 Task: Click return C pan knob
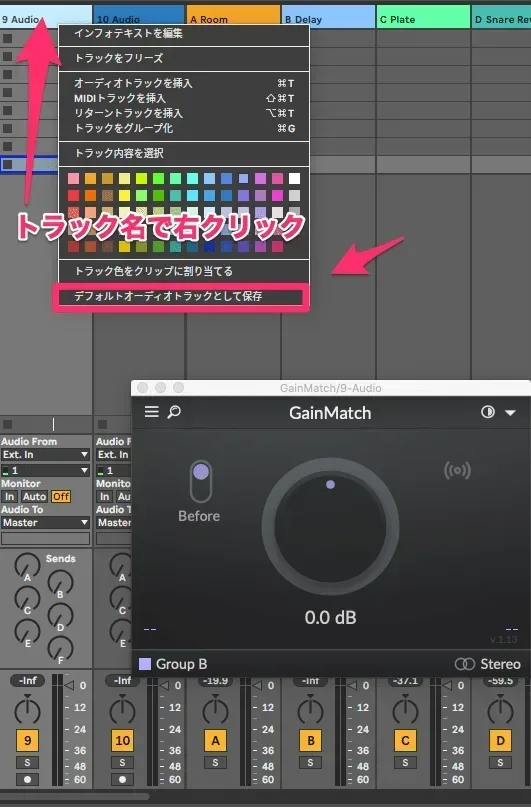(405, 710)
